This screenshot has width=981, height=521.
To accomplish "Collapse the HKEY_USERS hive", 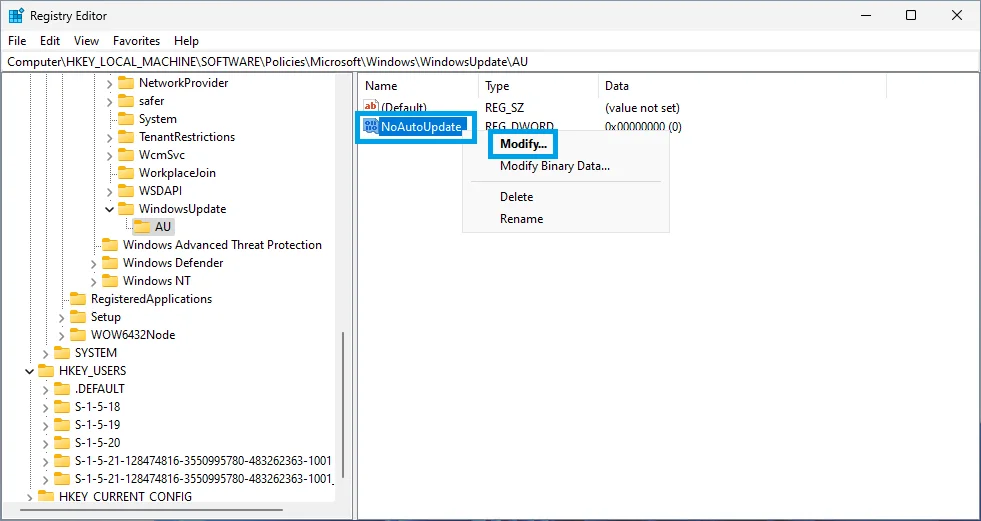I will tap(29, 371).
